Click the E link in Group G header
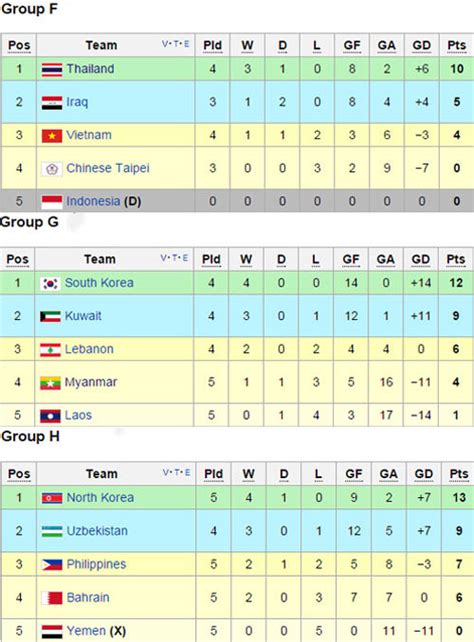This screenshot has width=474, height=642. [x=185, y=258]
